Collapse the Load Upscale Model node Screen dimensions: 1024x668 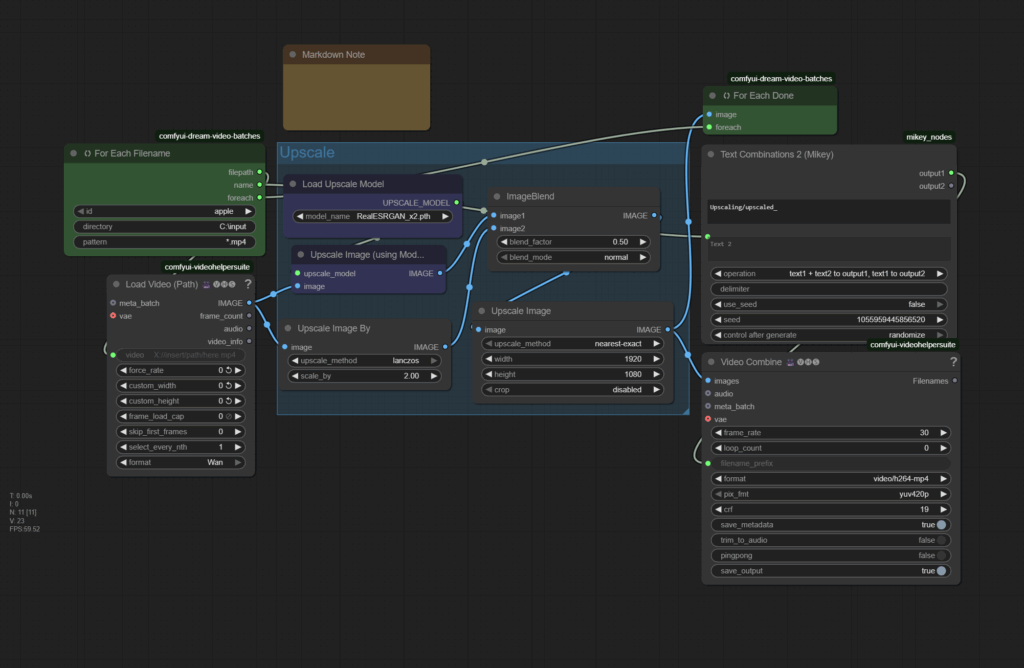click(x=293, y=184)
